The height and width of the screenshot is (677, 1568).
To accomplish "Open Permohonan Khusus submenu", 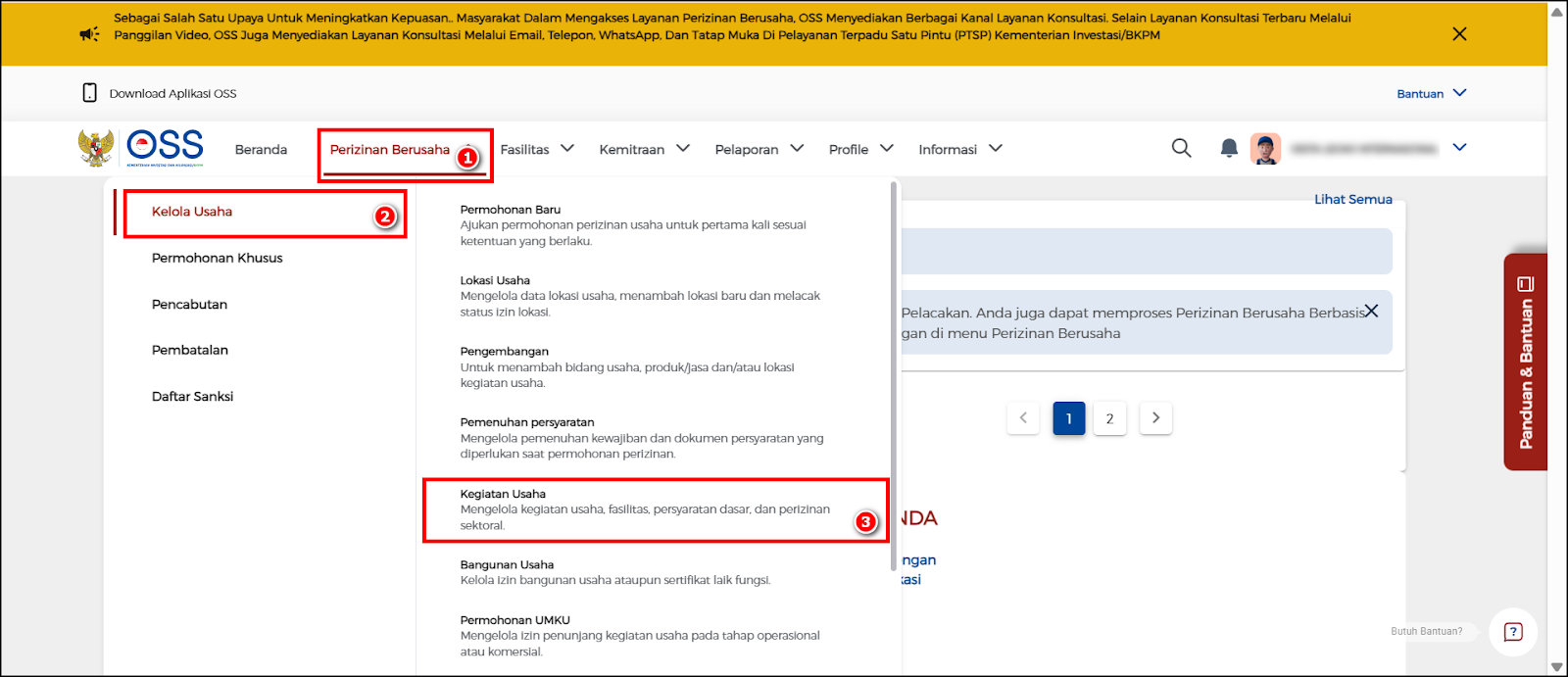I will coord(217,258).
